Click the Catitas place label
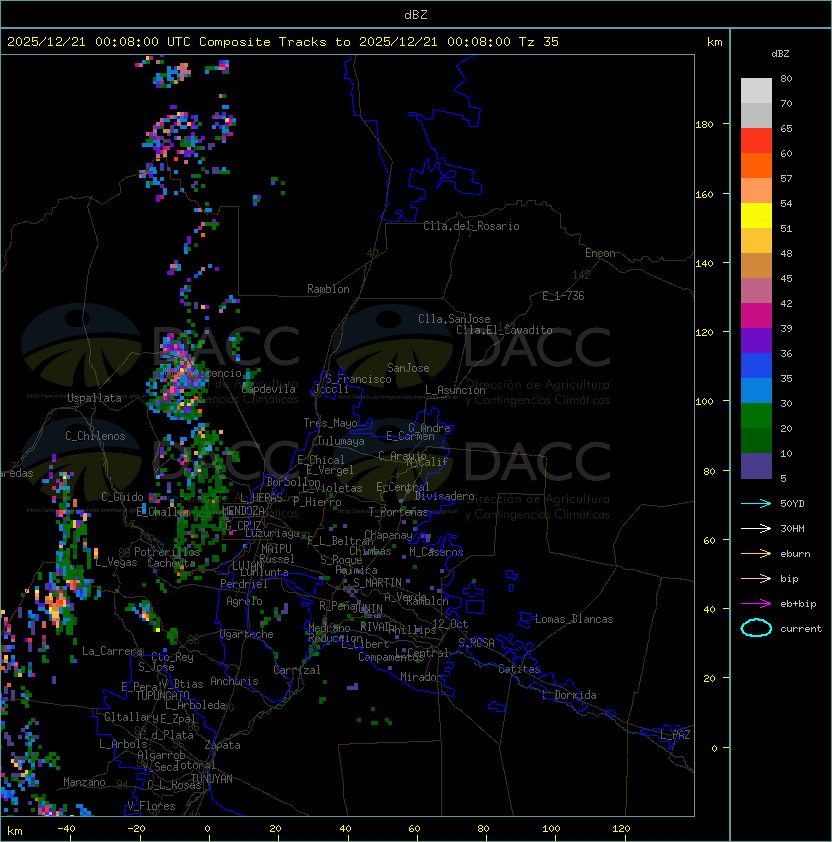The height and width of the screenshot is (842, 832). pyautogui.click(x=519, y=669)
